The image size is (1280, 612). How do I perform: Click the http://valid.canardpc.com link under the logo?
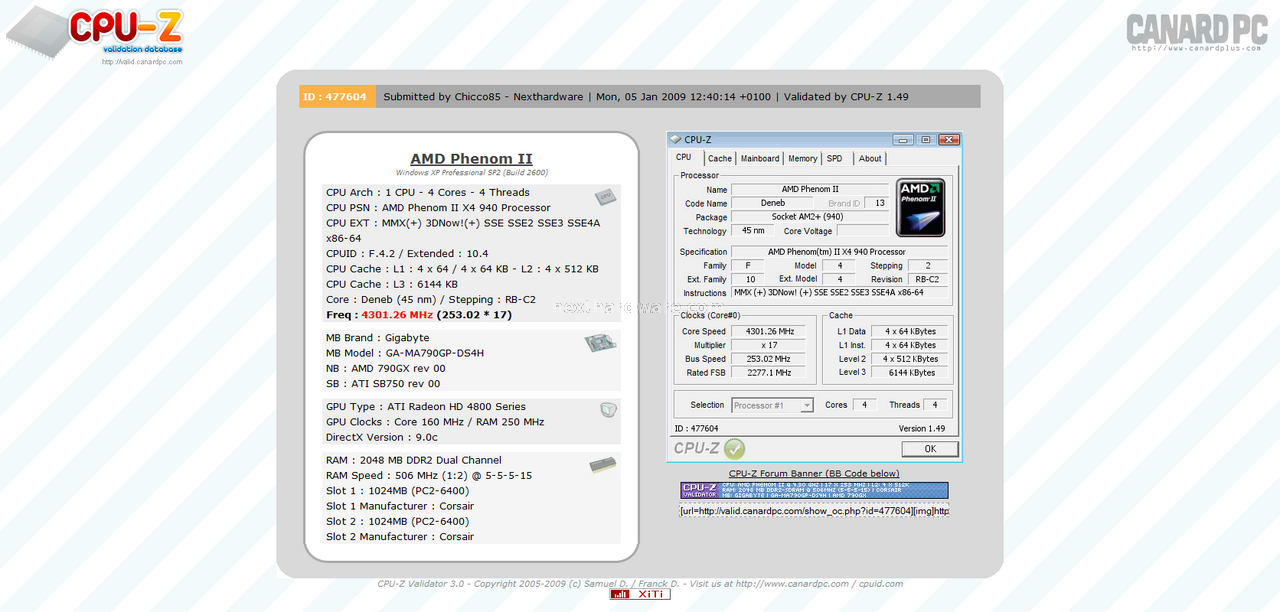click(x=142, y=62)
